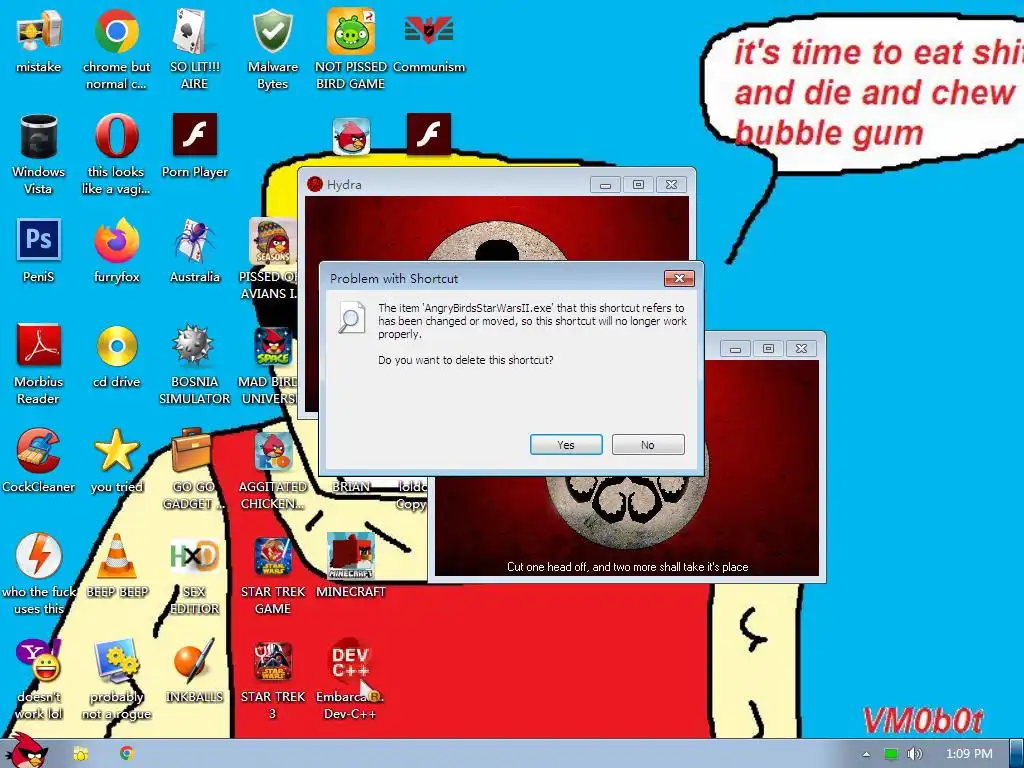Open the Morbius Reader PDF icon
The height and width of the screenshot is (768, 1024).
[x=39, y=364]
